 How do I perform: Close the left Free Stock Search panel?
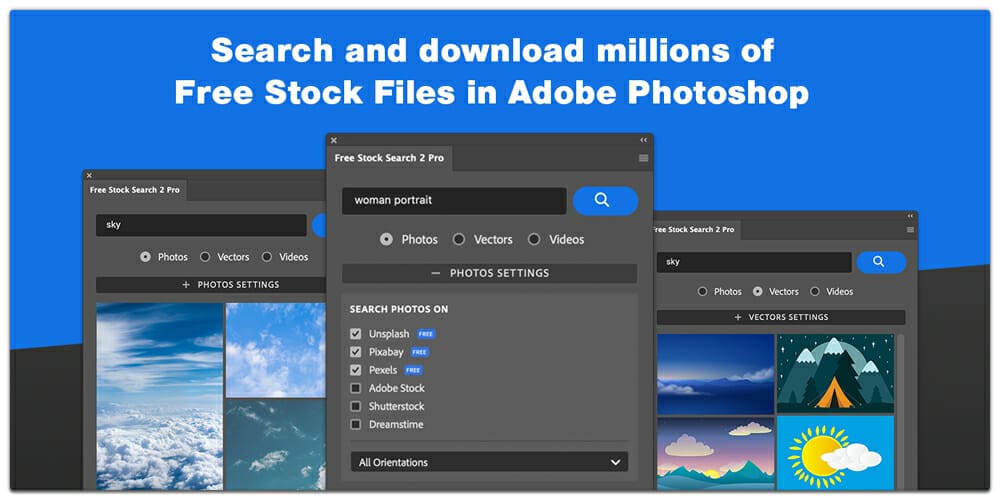click(x=89, y=175)
